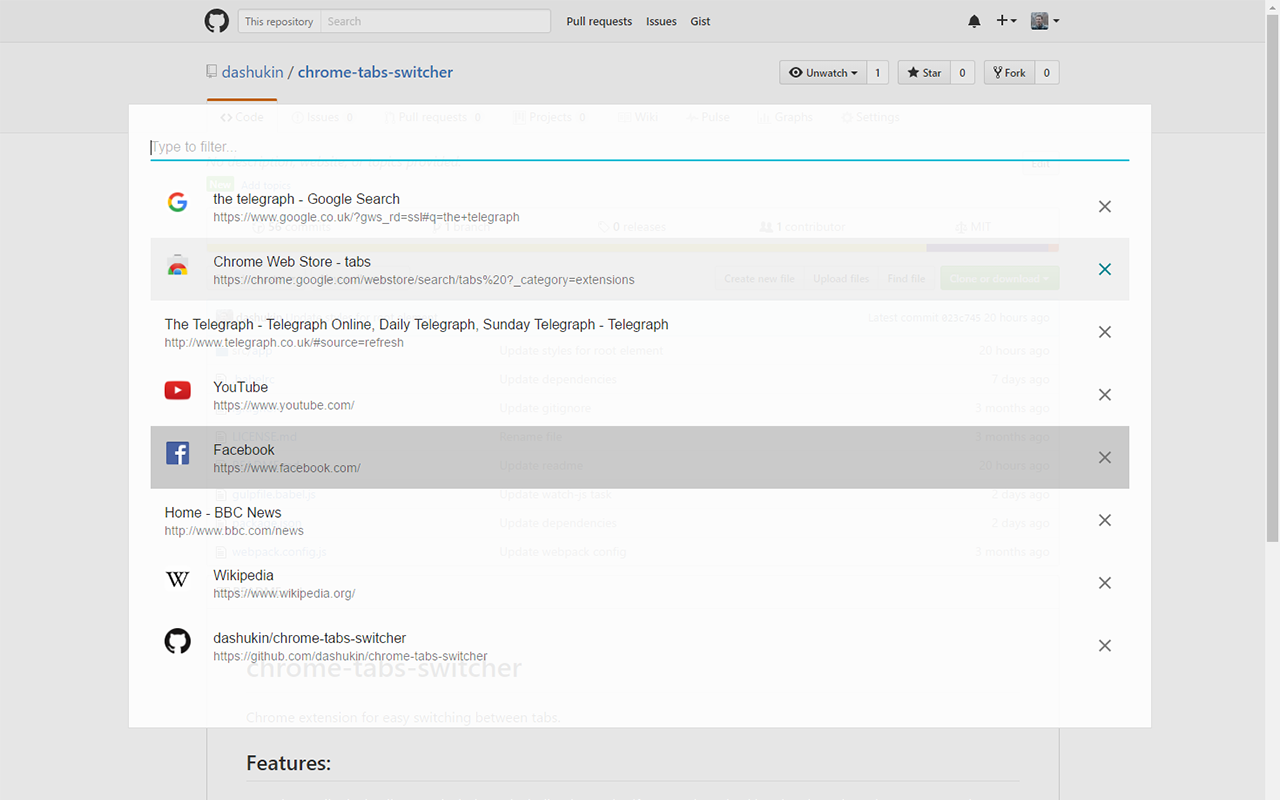The image size is (1280, 800).
Task: Click the Features heading on the page
Action: 288,763
